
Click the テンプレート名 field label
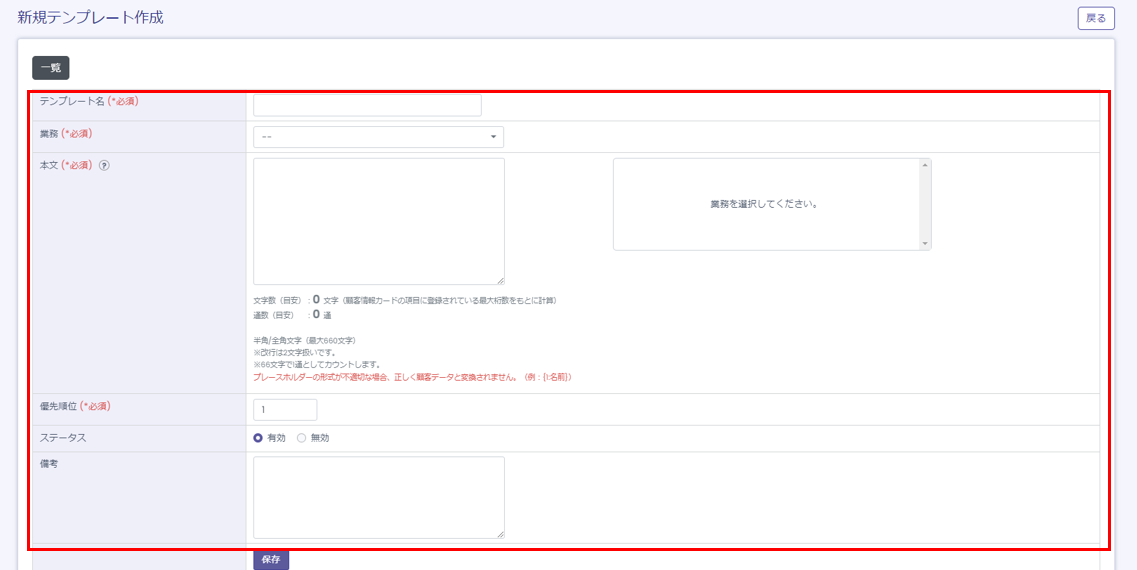tap(72, 101)
